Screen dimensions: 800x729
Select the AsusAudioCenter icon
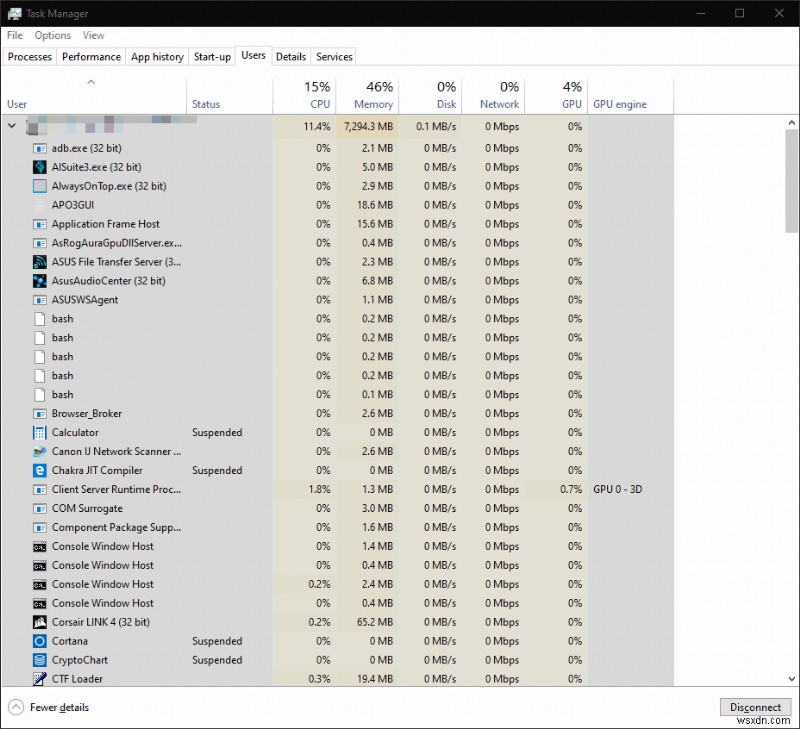[x=40, y=280]
